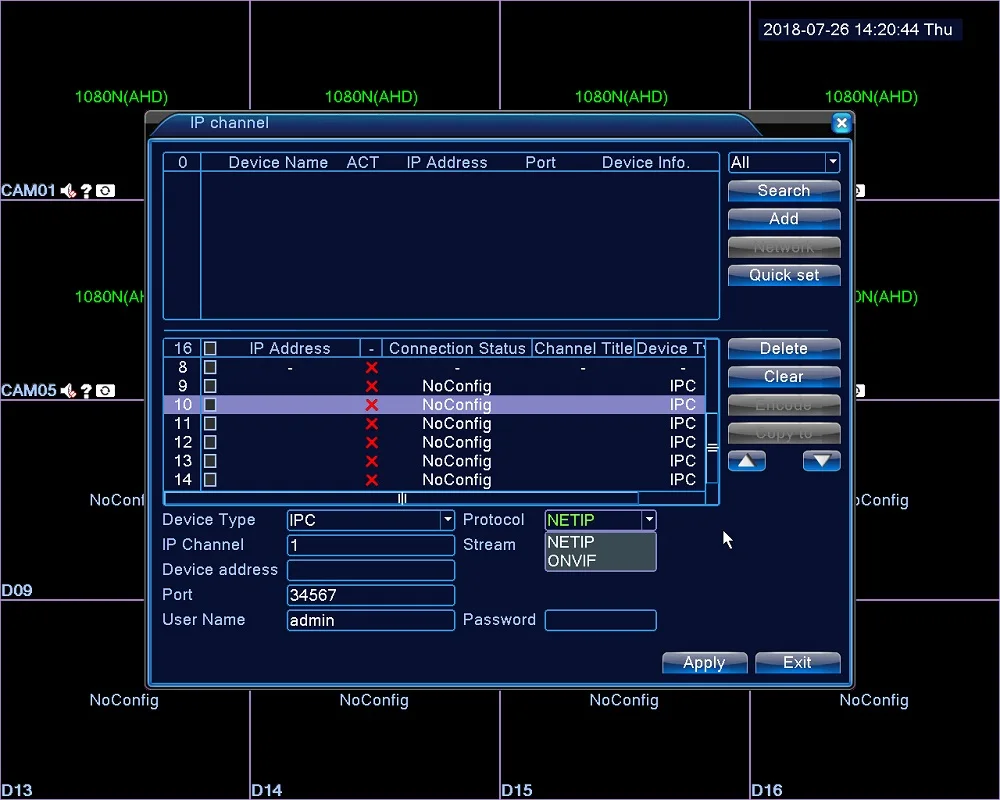This screenshot has width=1000, height=800.
Task: Click the CAM01 question mark status icon
Action: click(x=86, y=191)
